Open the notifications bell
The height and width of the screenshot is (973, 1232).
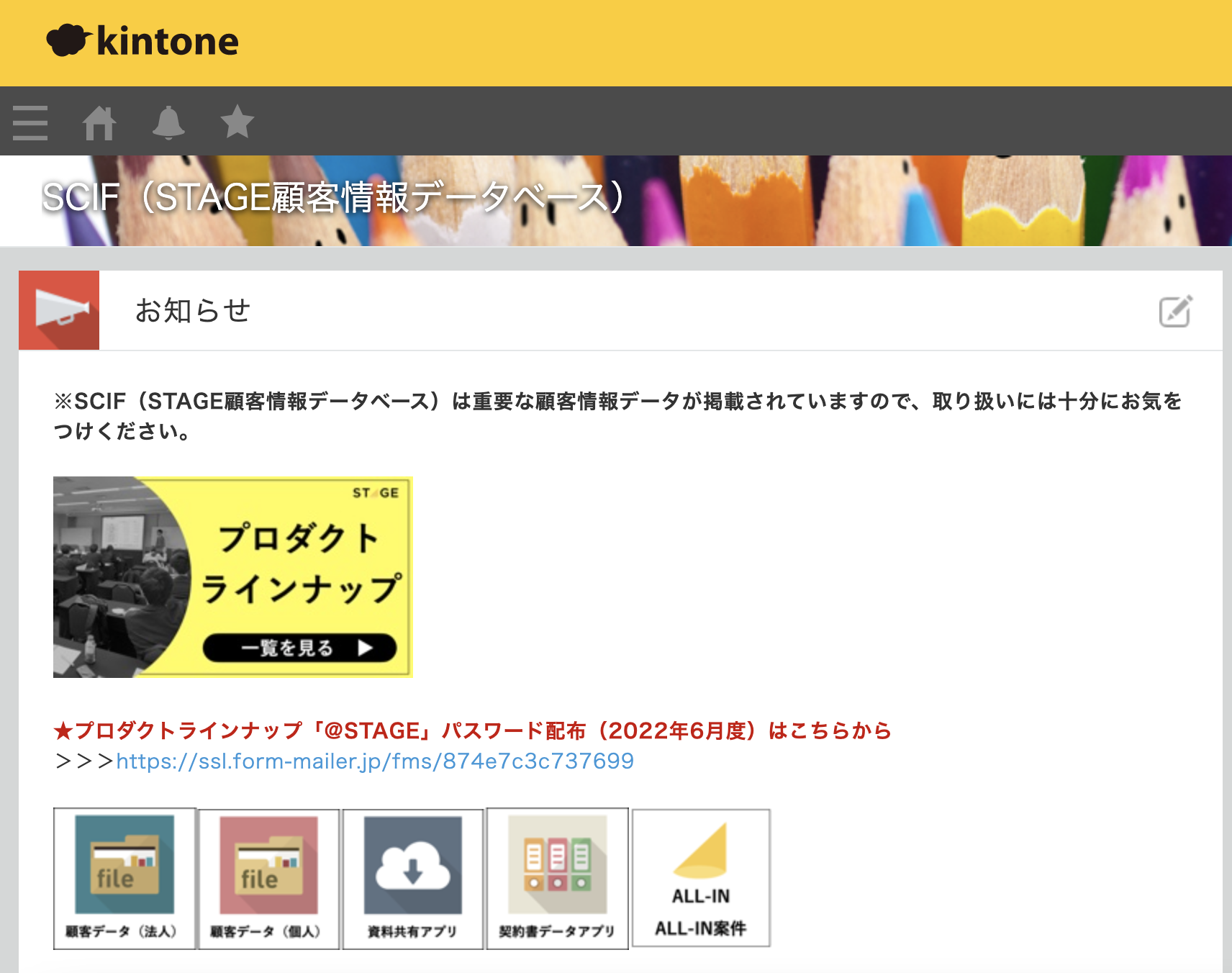[x=168, y=122]
